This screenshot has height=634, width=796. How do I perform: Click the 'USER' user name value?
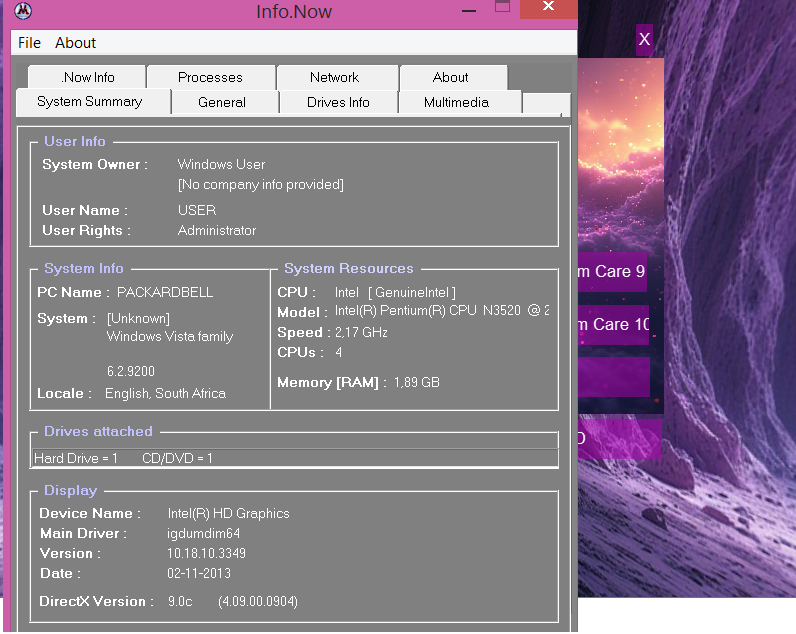[197, 210]
